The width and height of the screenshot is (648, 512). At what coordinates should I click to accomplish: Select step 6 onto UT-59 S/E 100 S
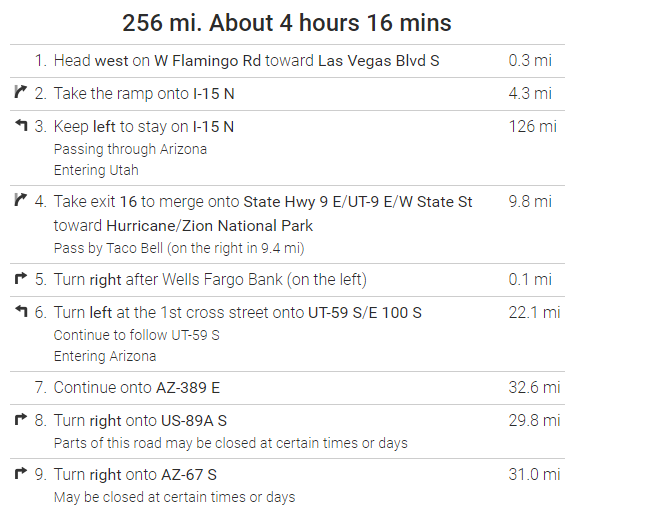287,334
